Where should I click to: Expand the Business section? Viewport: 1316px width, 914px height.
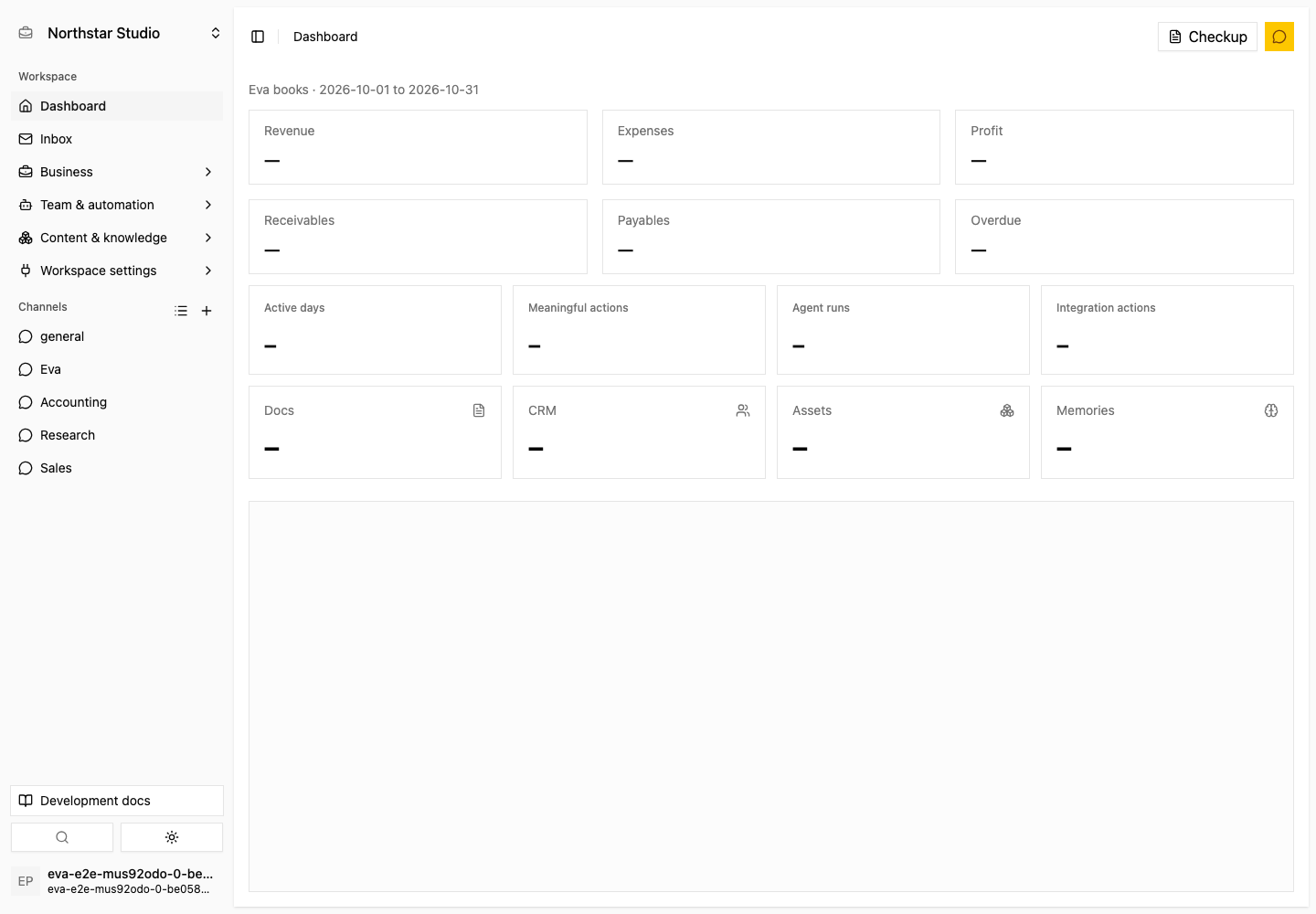pyautogui.click(x=117, y=172)
